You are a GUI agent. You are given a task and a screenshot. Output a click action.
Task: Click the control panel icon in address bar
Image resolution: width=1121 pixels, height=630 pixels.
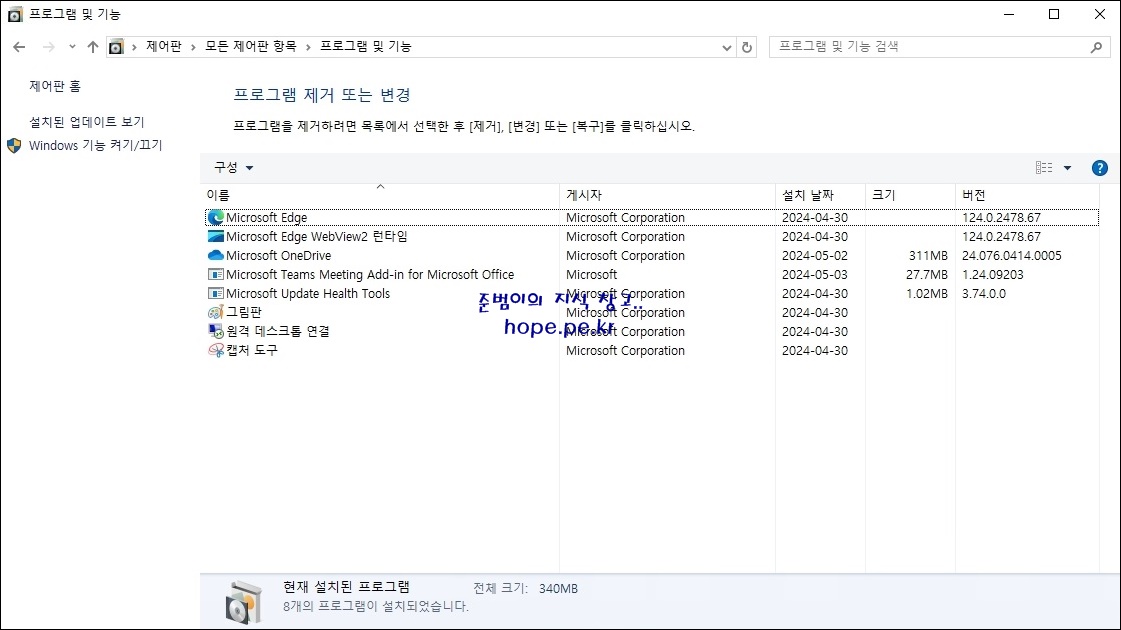(116, 47)
